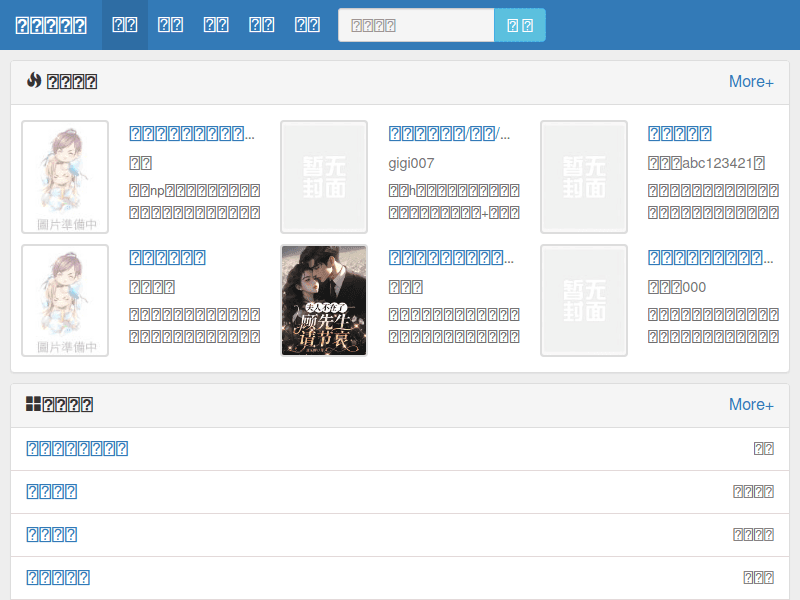Screen dimensions: 800x600
Task: Click the 暂无封面 cover beside abc123421's novel
Action: point(584,177)
